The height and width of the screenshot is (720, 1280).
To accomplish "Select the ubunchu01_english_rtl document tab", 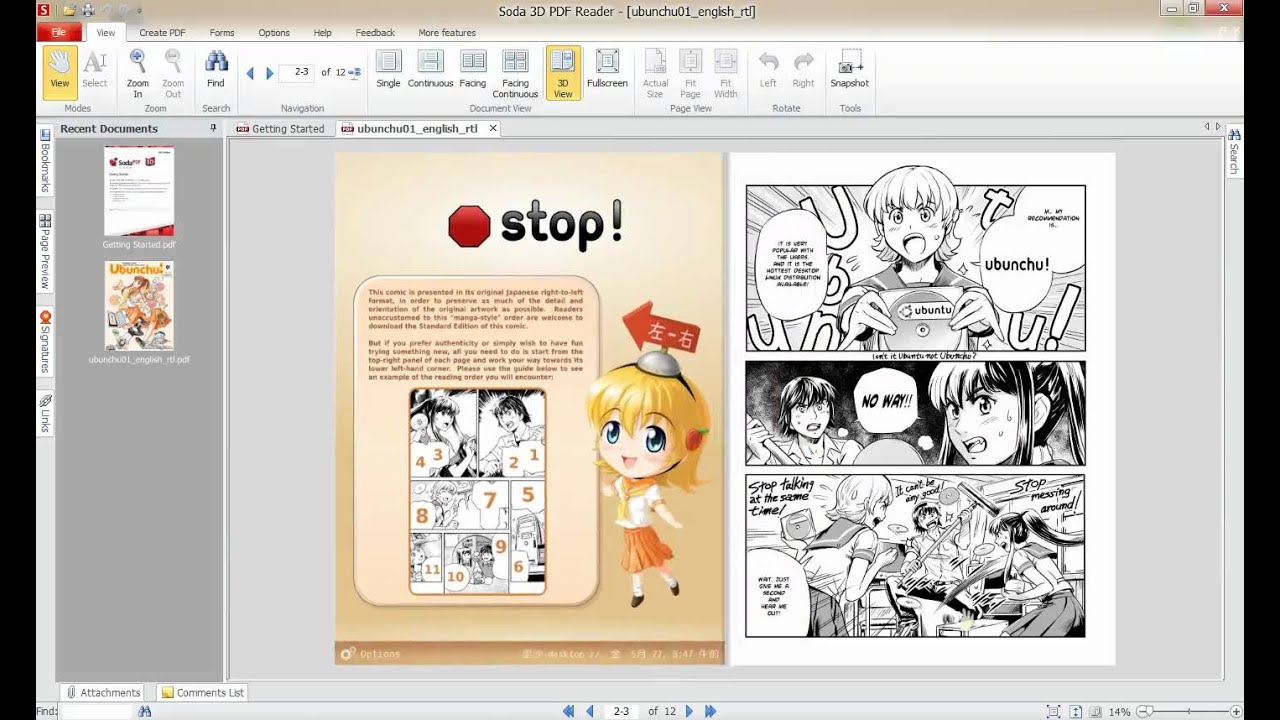I will [417, 129].
